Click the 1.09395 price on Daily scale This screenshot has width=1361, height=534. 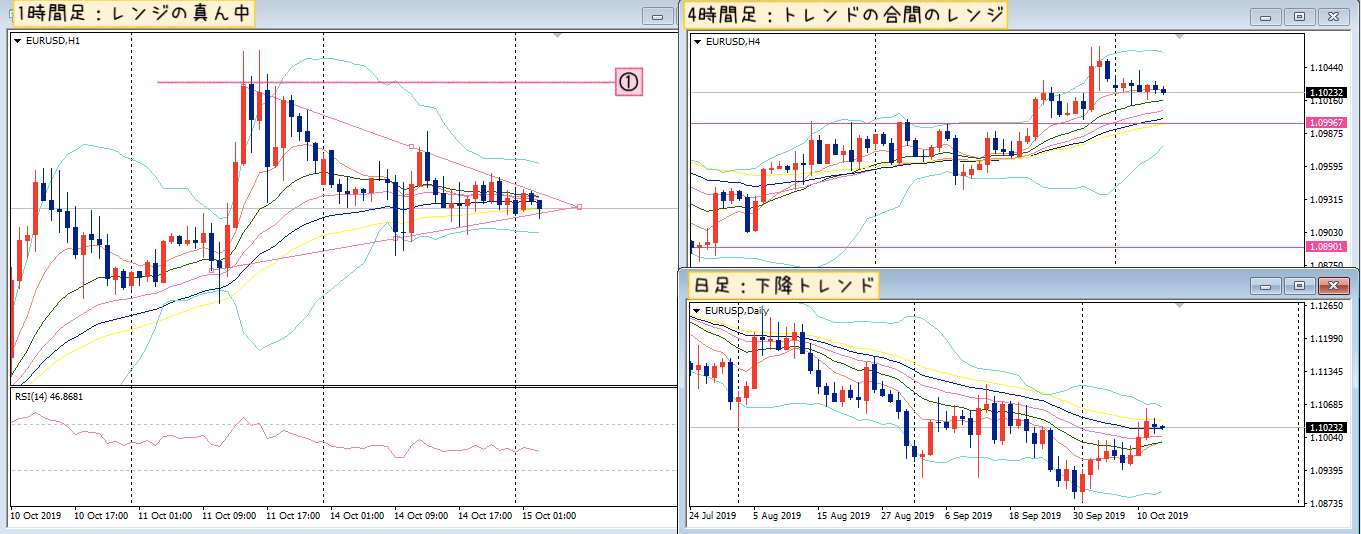click(1326, 471)
